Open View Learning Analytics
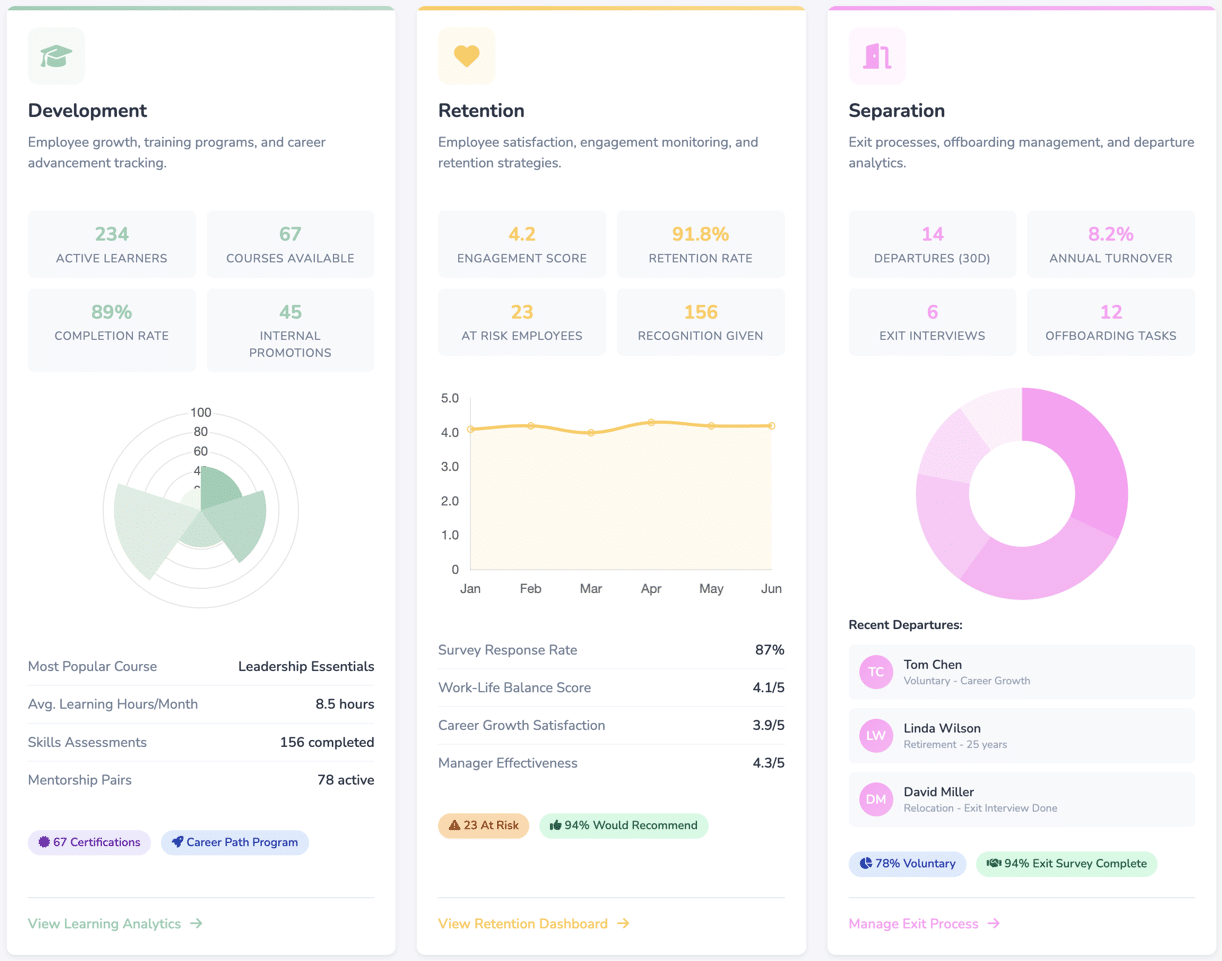Viewport: 1222px width, 961px height. [103, 924]
